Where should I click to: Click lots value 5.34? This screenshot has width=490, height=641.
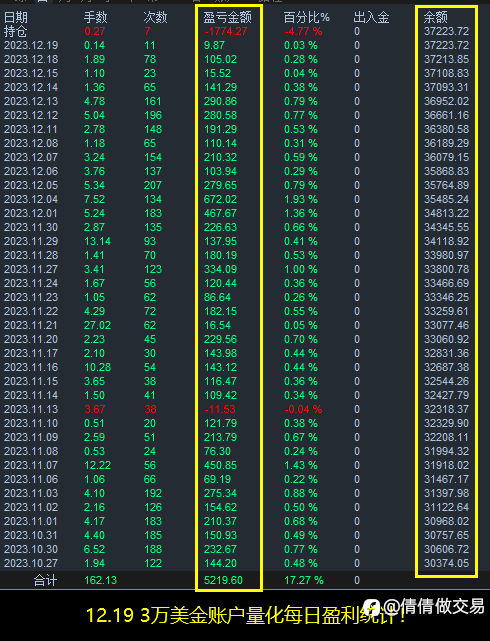click(x=94, y=185)
